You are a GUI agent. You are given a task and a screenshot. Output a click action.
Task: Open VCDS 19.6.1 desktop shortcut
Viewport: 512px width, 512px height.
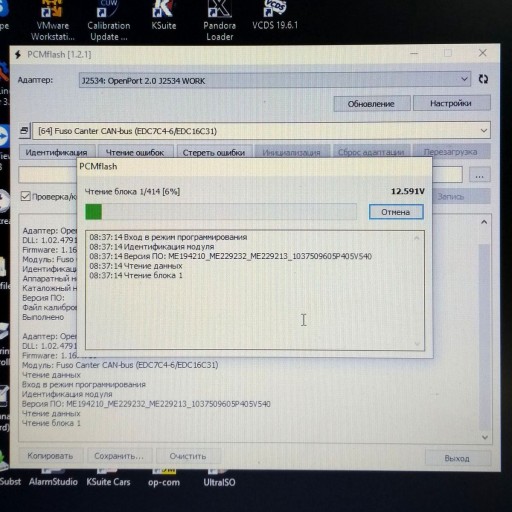point(275,15)
